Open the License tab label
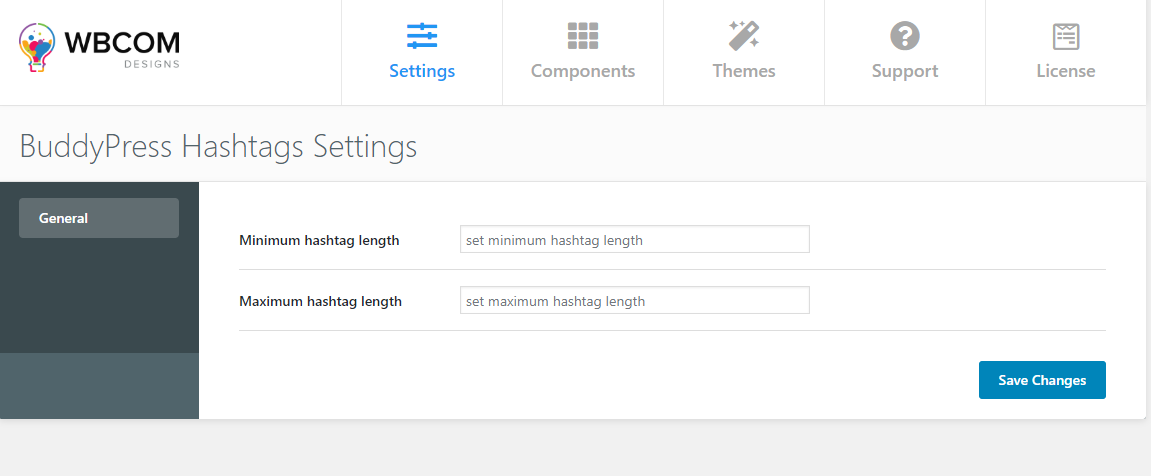Image resolution: width=1151 pixels, height=476 pixels. point(1066,71)
